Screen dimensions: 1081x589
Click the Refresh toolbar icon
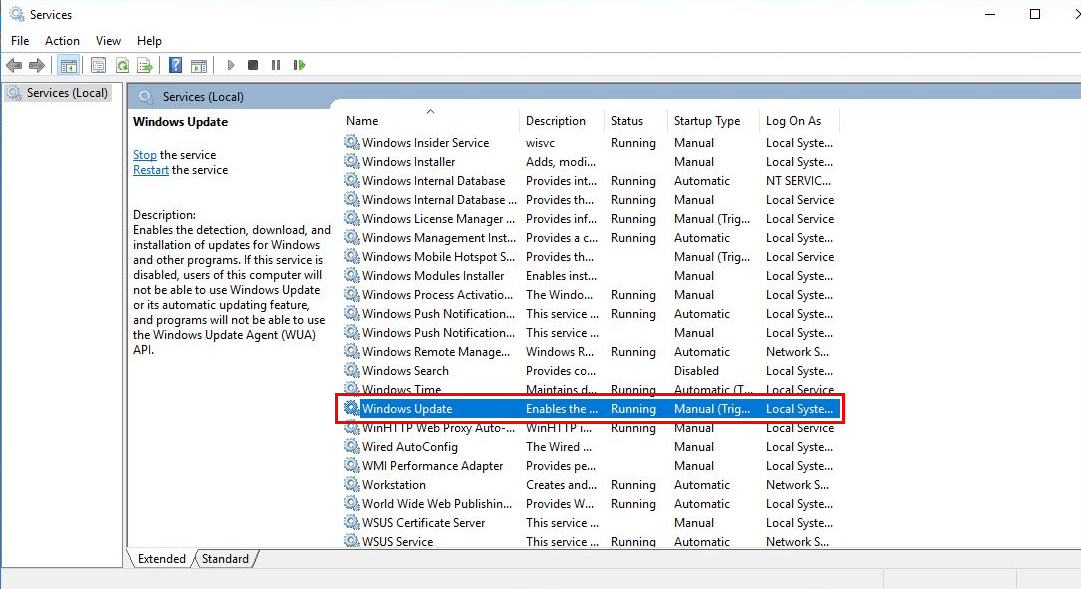(x=122, y=66)
